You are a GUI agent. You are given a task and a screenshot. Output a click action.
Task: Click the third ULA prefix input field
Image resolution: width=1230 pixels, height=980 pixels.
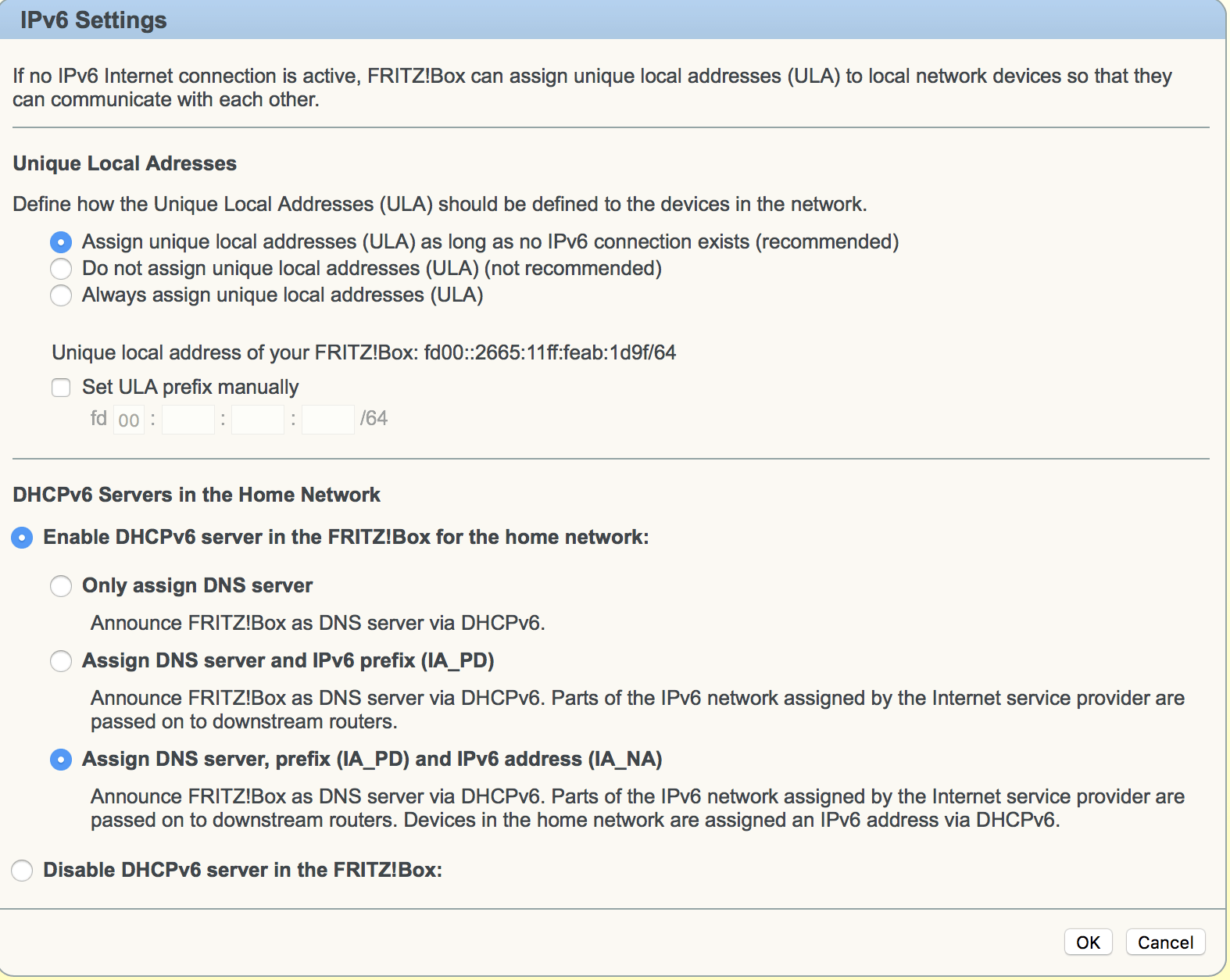point(258,420)
